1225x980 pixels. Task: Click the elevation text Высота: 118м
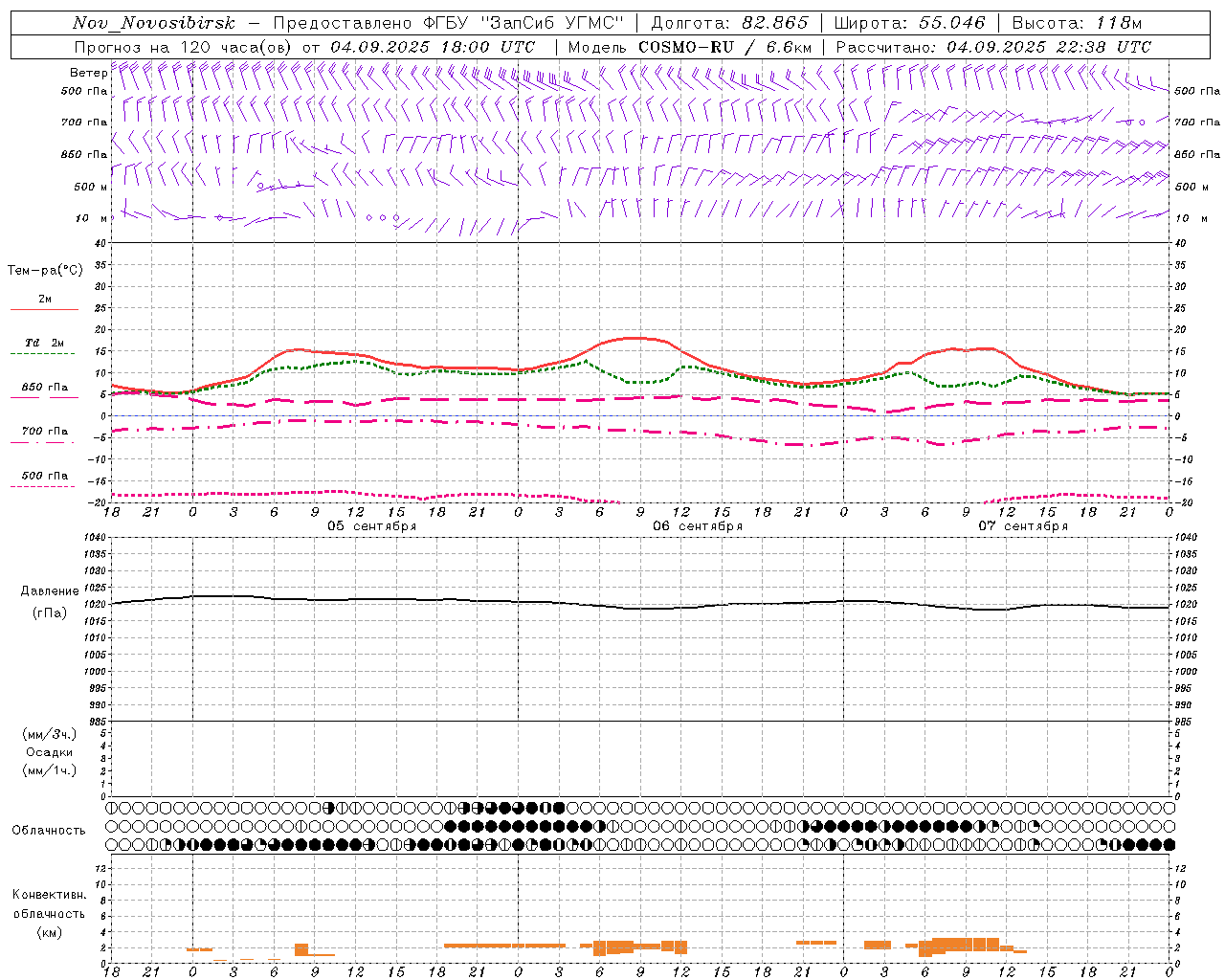[x=1077, y=24]
